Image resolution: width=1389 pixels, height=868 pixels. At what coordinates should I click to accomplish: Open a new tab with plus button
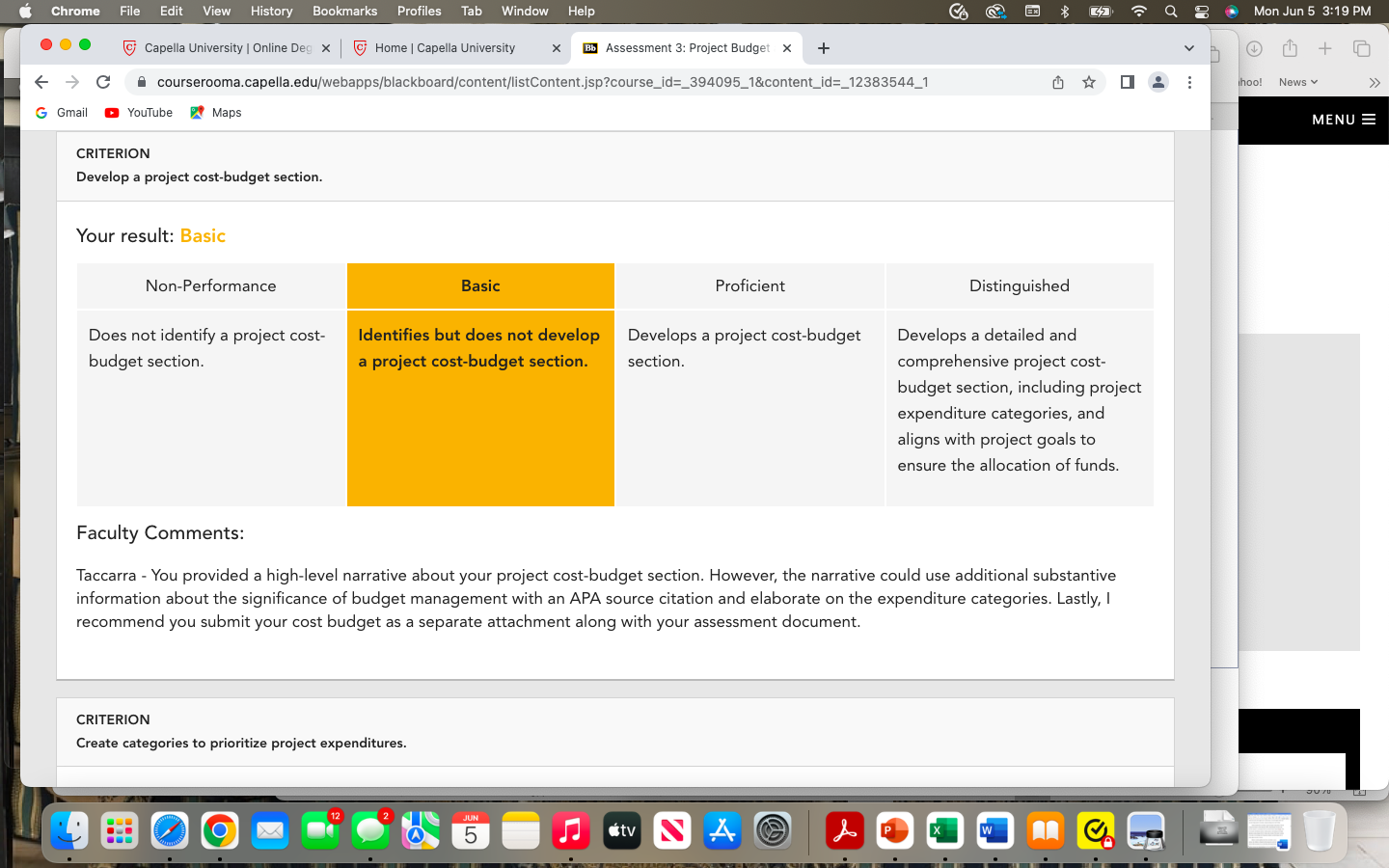[823, 48]
